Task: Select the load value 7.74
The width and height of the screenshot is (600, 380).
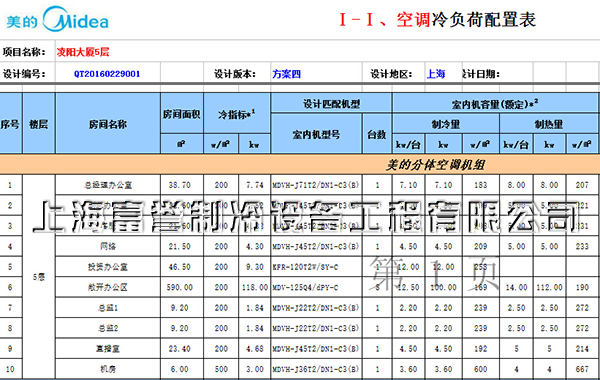Action: [255, 185]
